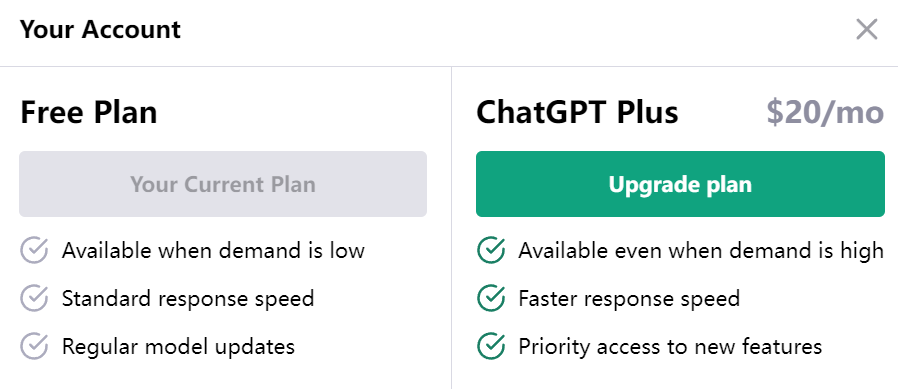Click the Standard response speed text
Viewport: 898px width, 389px height.
pyautogui.click(x=188, y=298)
